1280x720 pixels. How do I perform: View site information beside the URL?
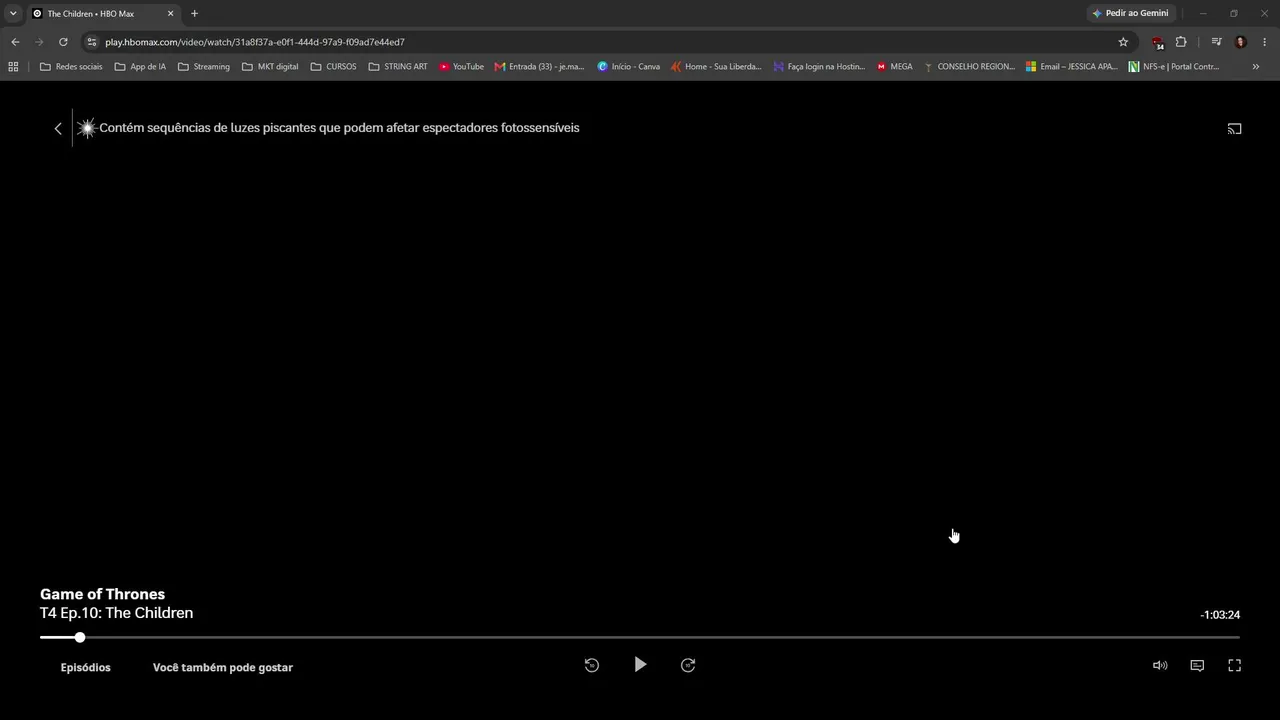[x=92, y=42]
